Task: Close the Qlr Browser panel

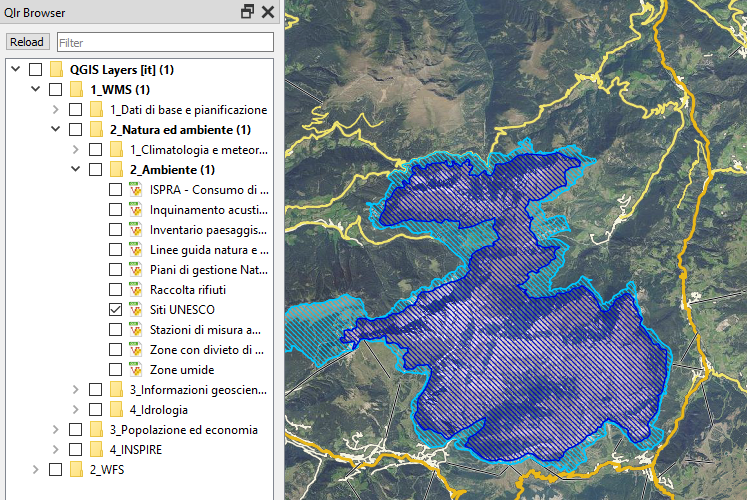Action: [x=267, y=12]
